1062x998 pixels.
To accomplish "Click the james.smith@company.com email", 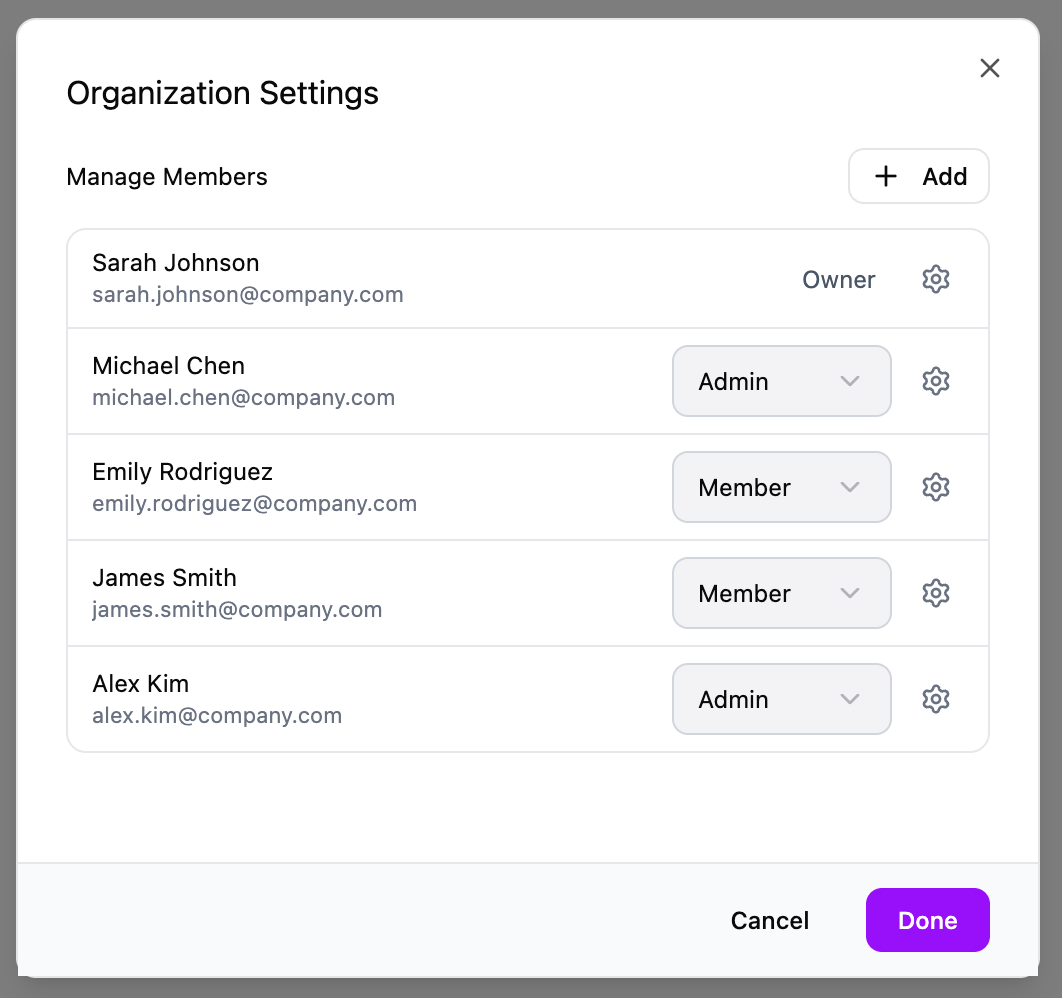I will 237,610.
